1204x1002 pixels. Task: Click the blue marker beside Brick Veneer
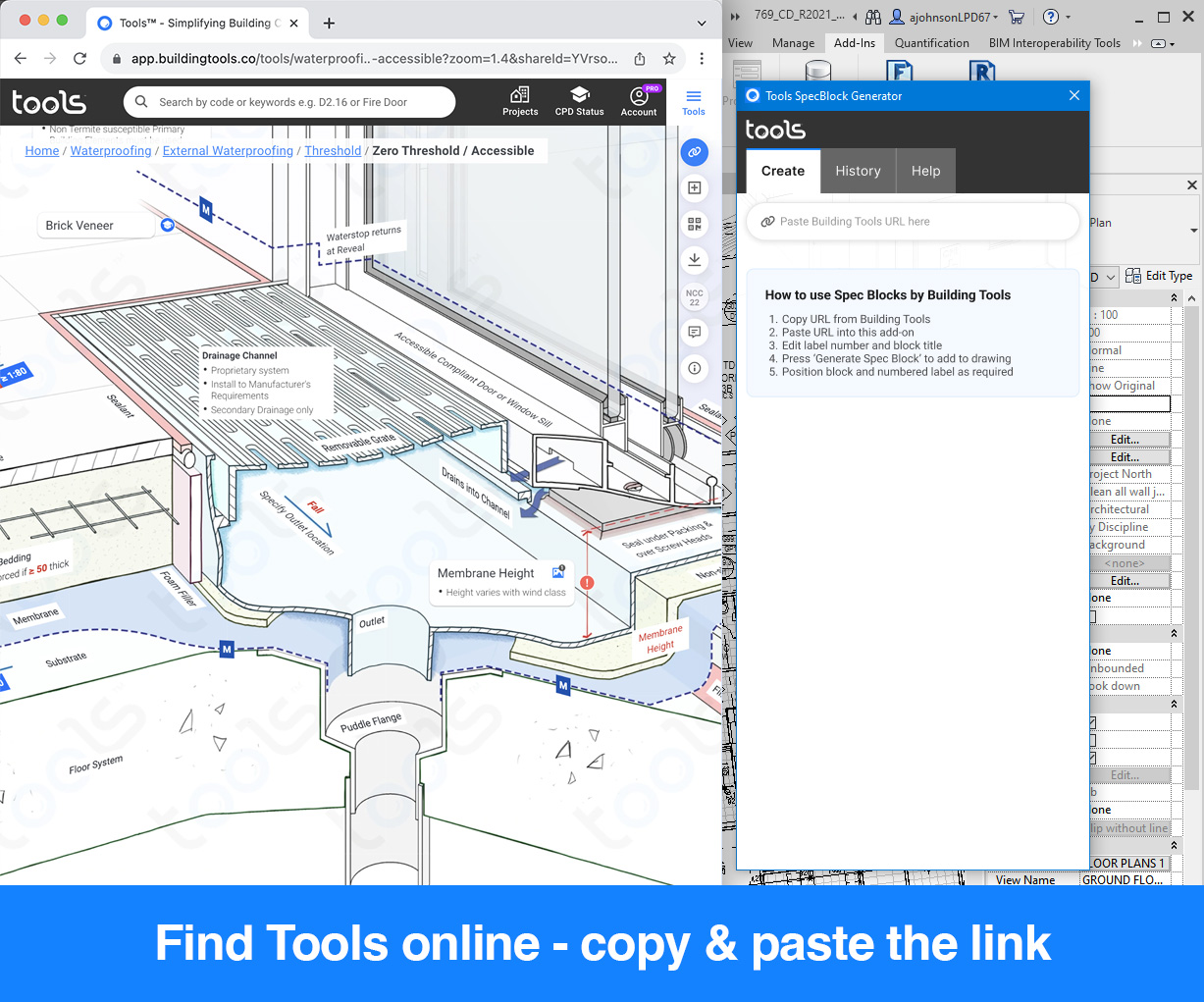(168, 225)
